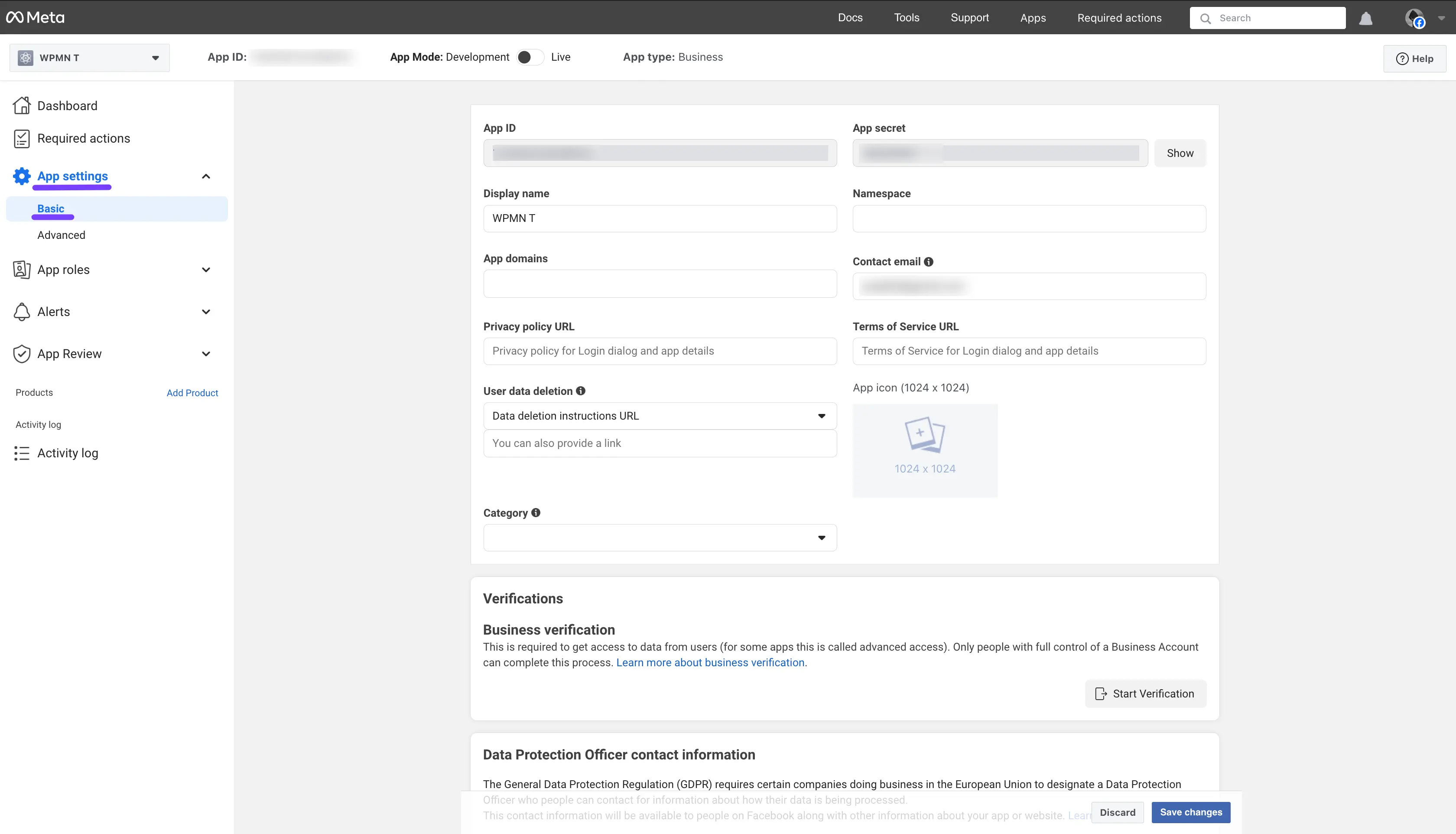This screenshot has height=834, width=1456.
Task: Click the Required actions checklist icon
Action: (22, 139)
